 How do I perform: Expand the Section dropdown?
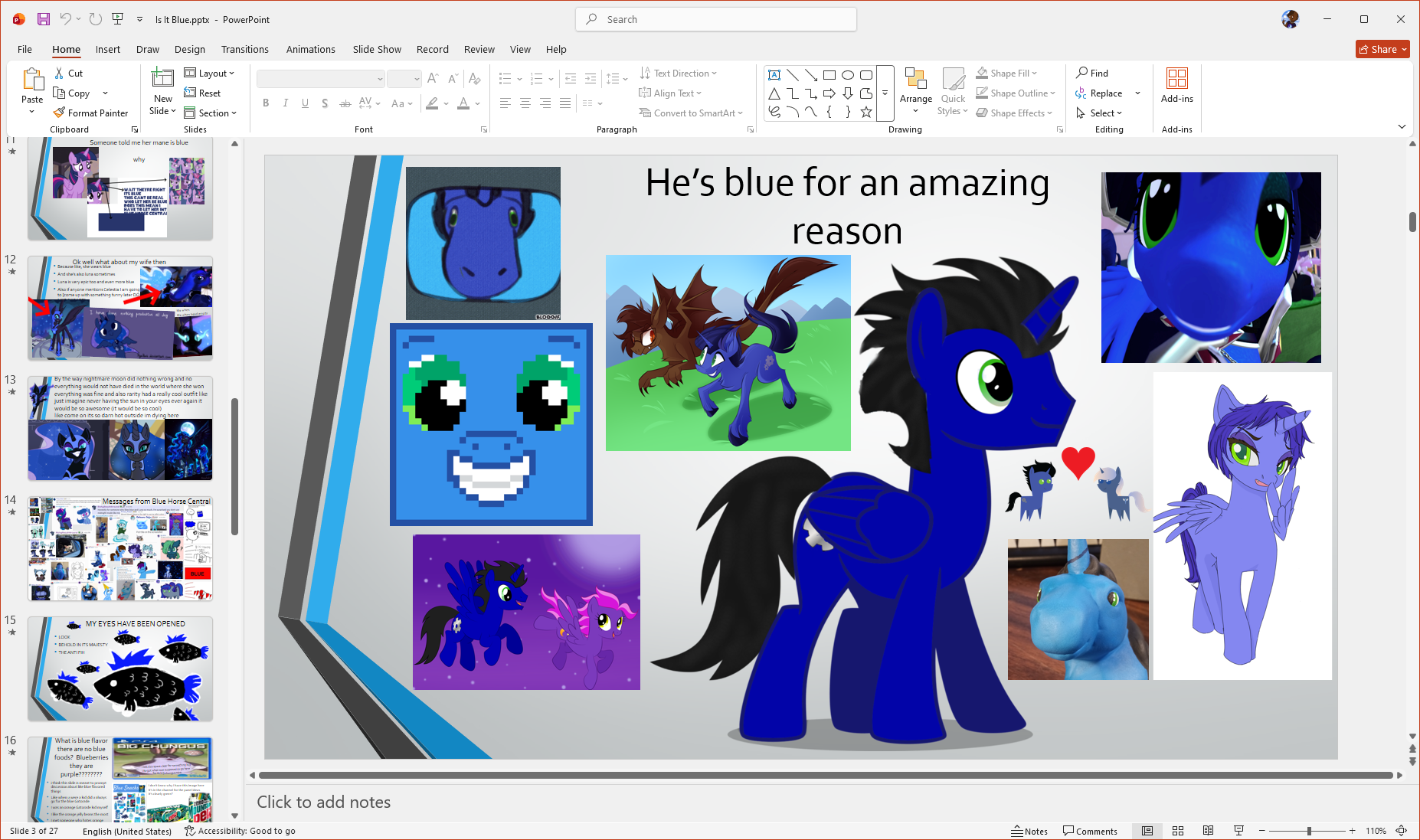pos(211,113)
